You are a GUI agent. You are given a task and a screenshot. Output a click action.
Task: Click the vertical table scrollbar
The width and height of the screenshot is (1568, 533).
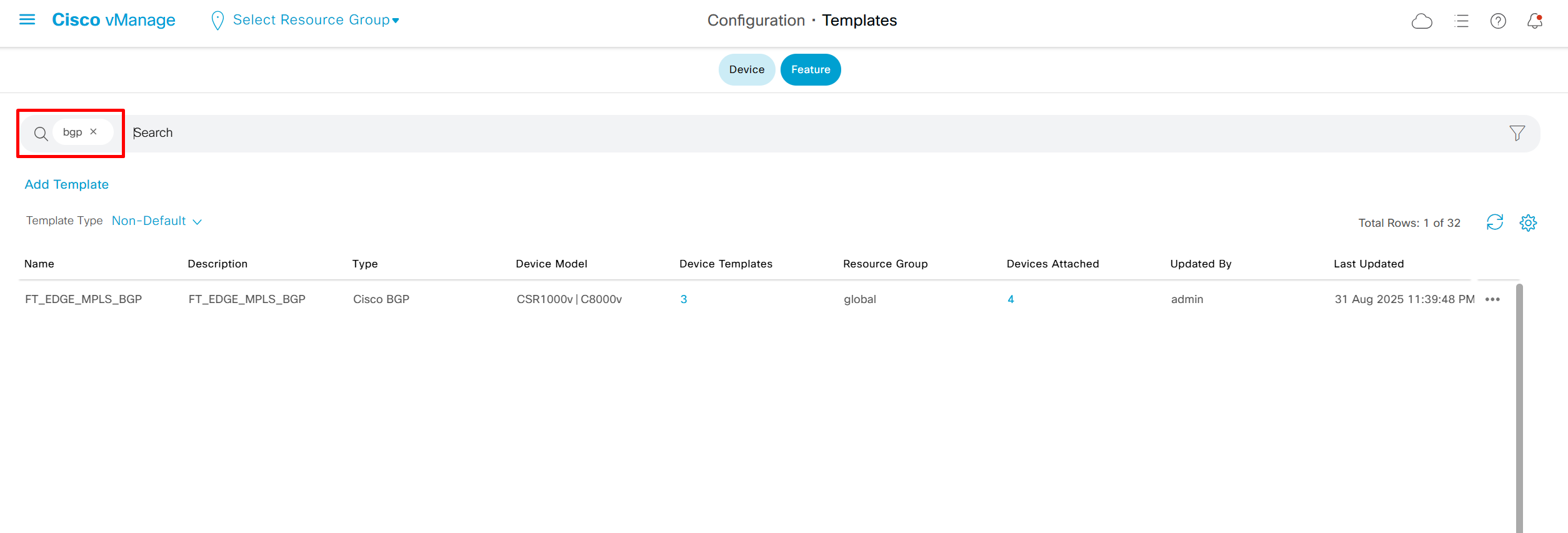[x=1519, y=406]
